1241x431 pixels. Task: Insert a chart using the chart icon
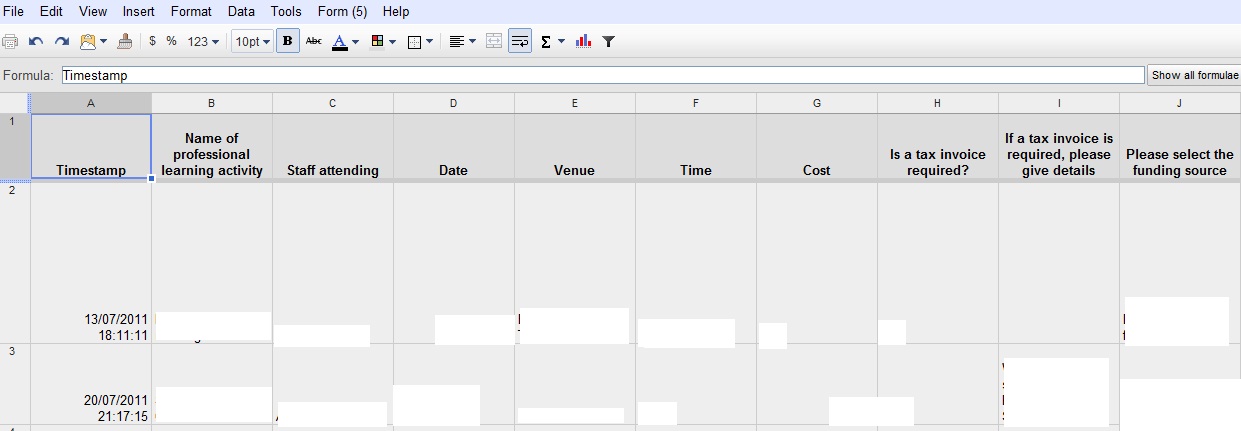tap(584, 41)
